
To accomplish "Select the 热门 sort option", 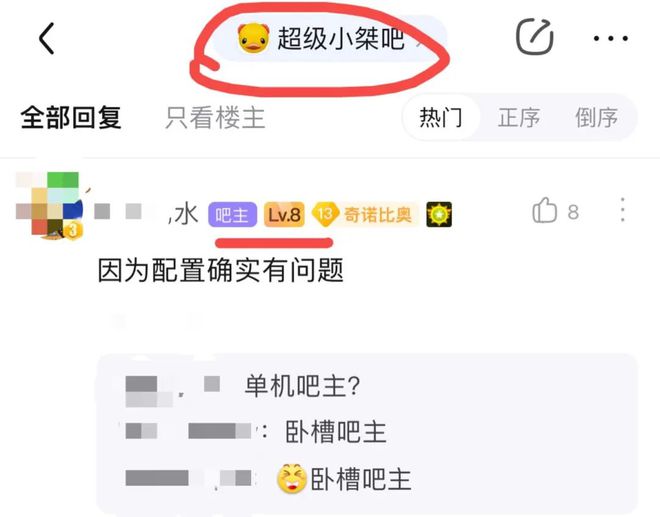I will pyautogui.click(x=441, y=117).
